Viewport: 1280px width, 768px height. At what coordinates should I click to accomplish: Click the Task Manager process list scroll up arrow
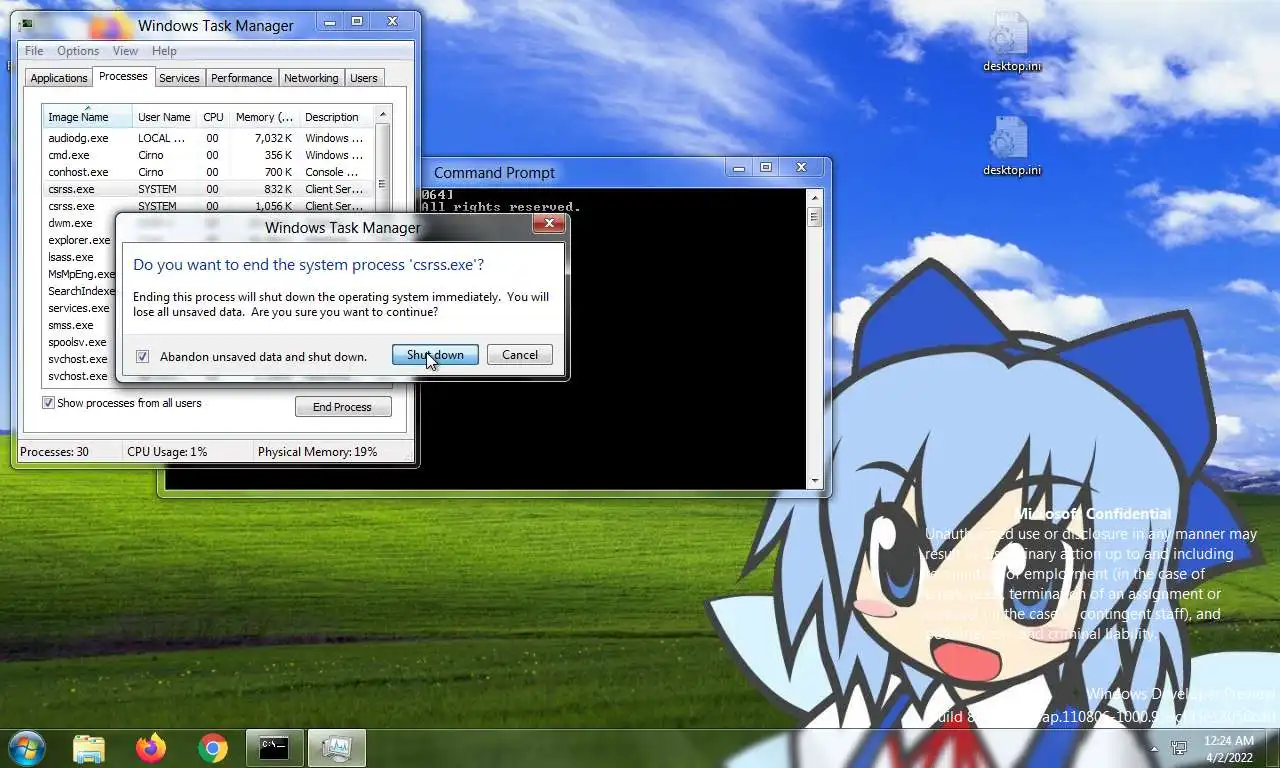(383, 115)
